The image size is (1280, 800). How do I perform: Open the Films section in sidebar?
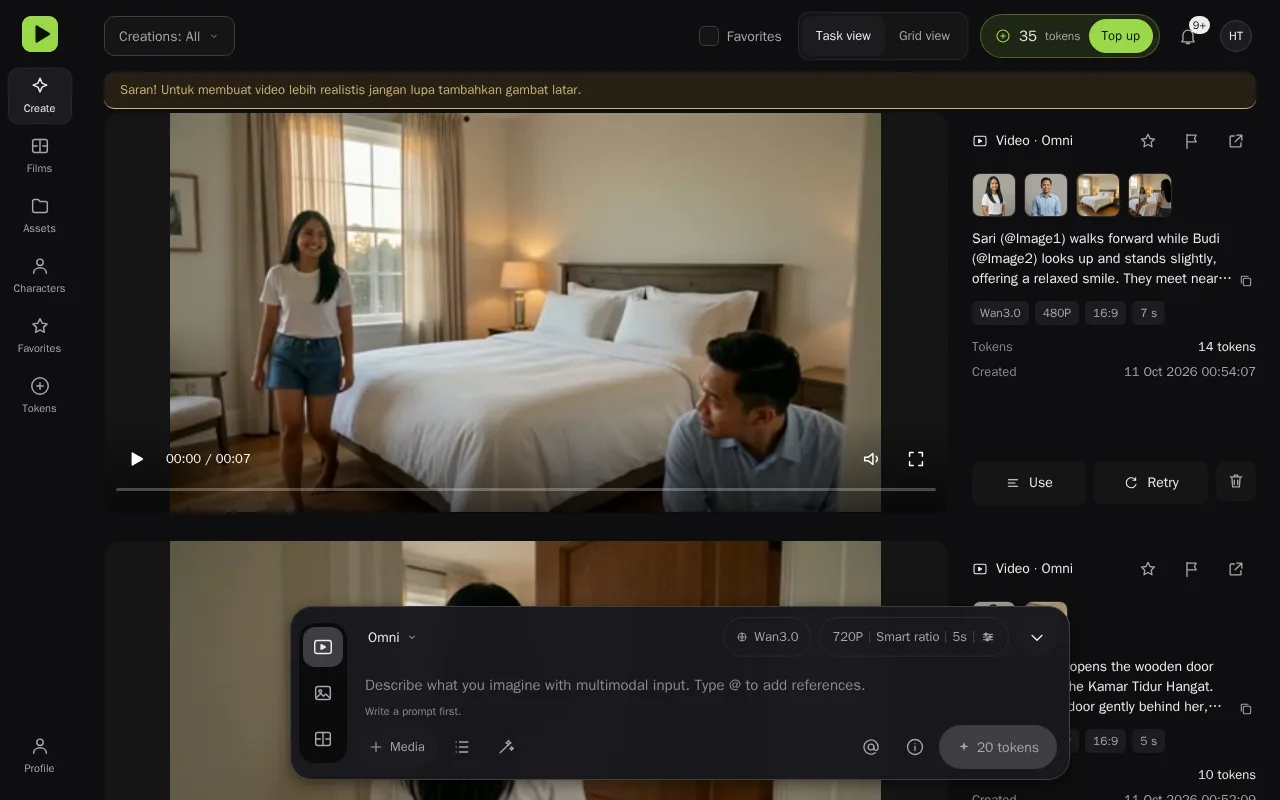tap(40, 156)
